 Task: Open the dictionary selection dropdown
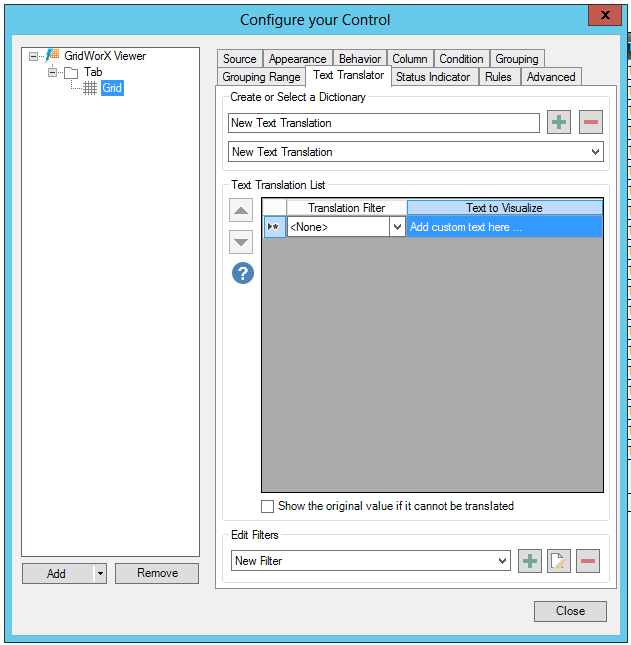point(595,152)
